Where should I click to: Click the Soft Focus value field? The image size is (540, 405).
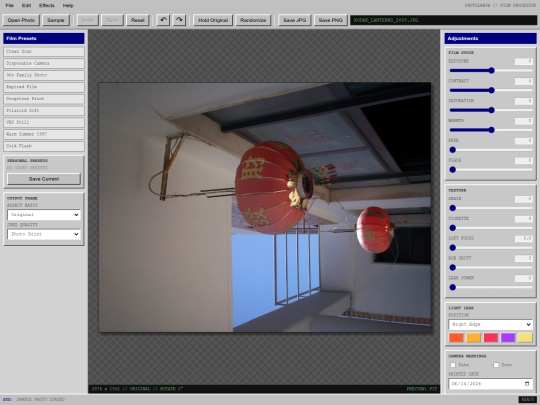point(523,239)
